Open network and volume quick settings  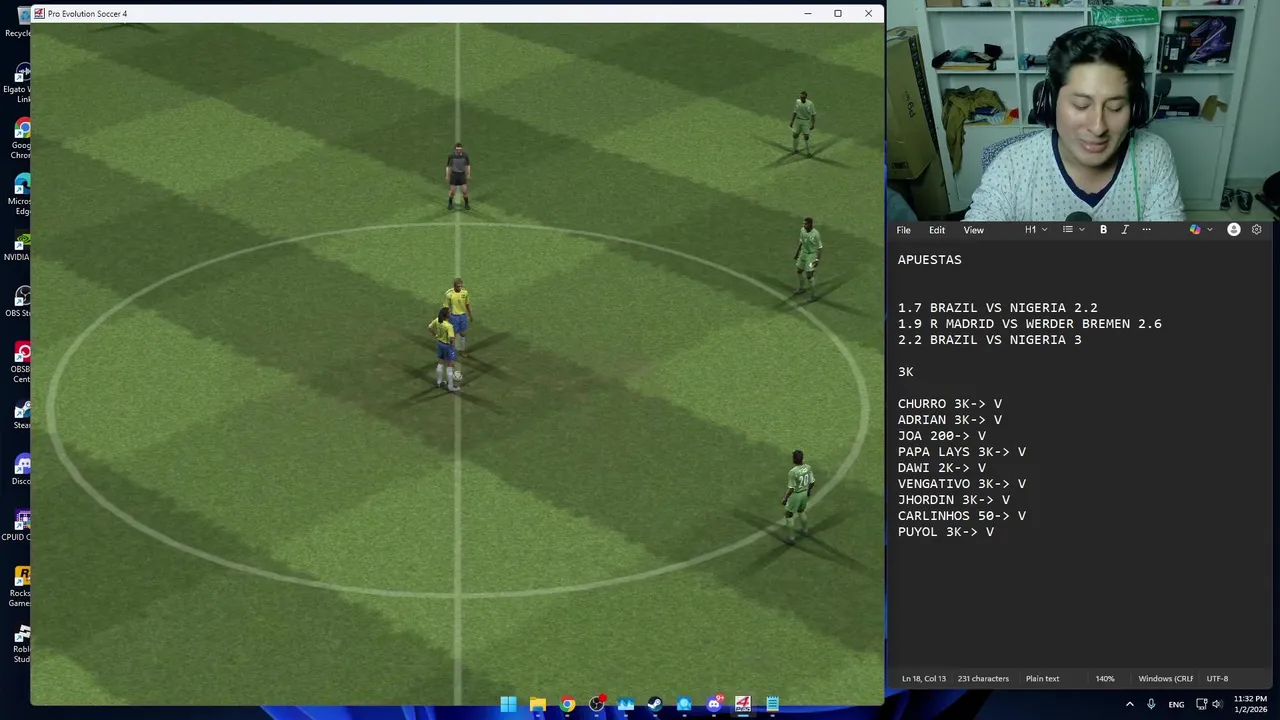pos(1207,705)
